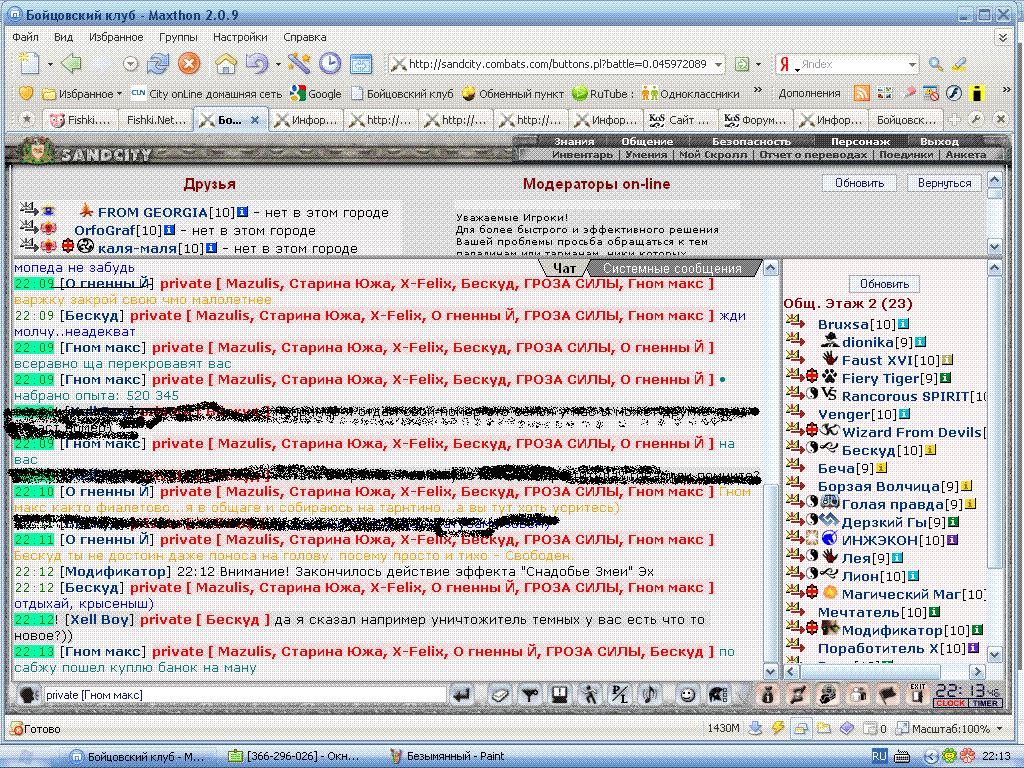Screen dimensions: 1024x768
Task: Click the full screen toolbar icon
Action: pos(361,64)
